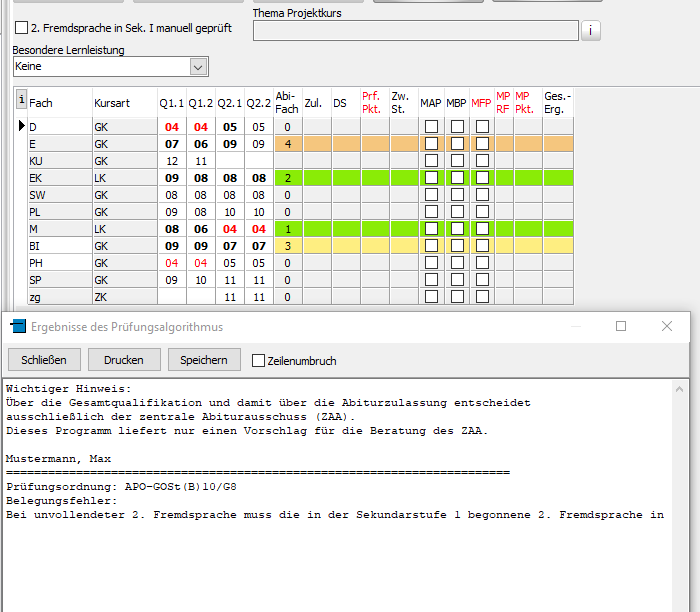Click the Belegungsfehler: line in results
This screenshot has width=700, height=612.
tap(62, 501)
